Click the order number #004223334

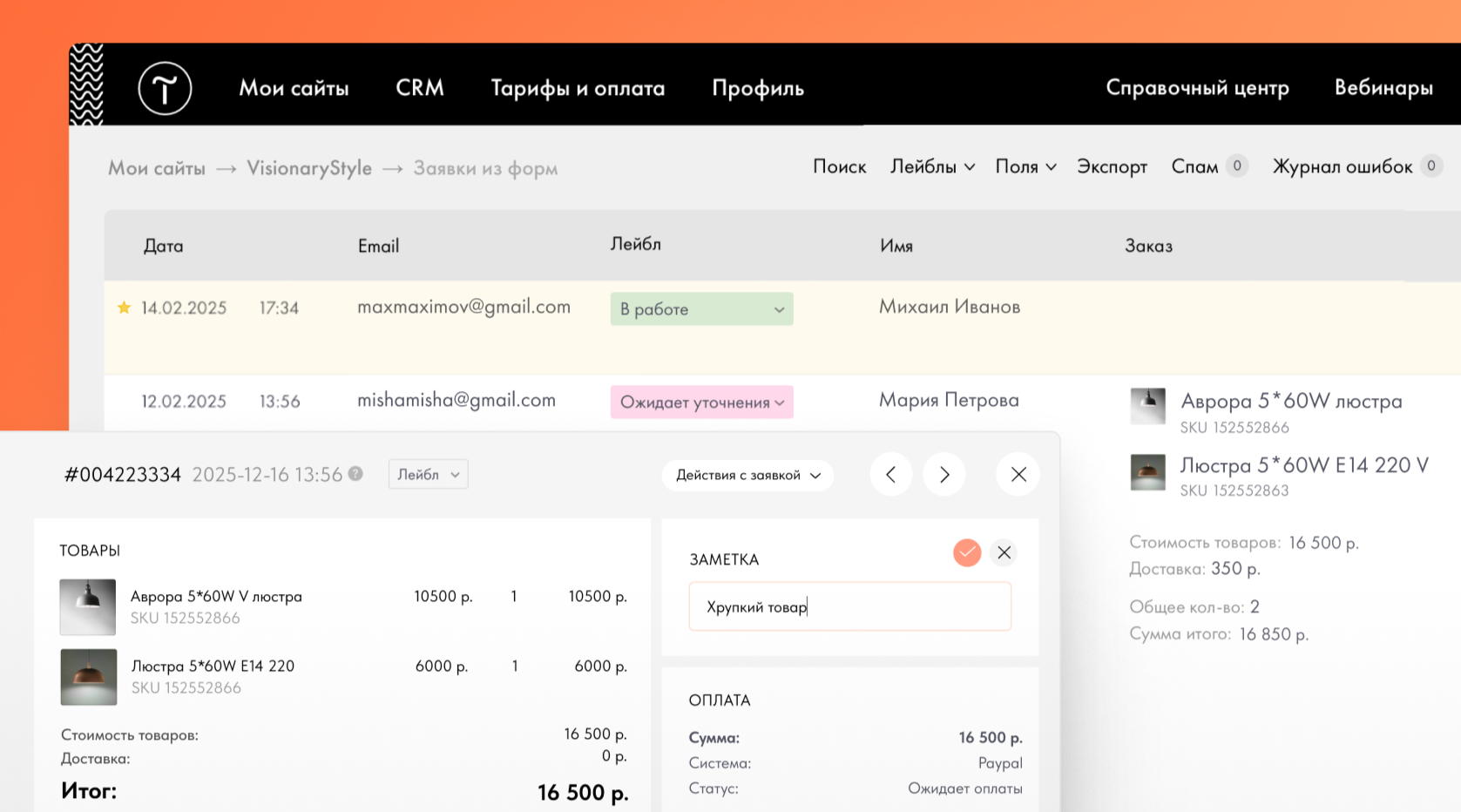click(x=123, y=475)
